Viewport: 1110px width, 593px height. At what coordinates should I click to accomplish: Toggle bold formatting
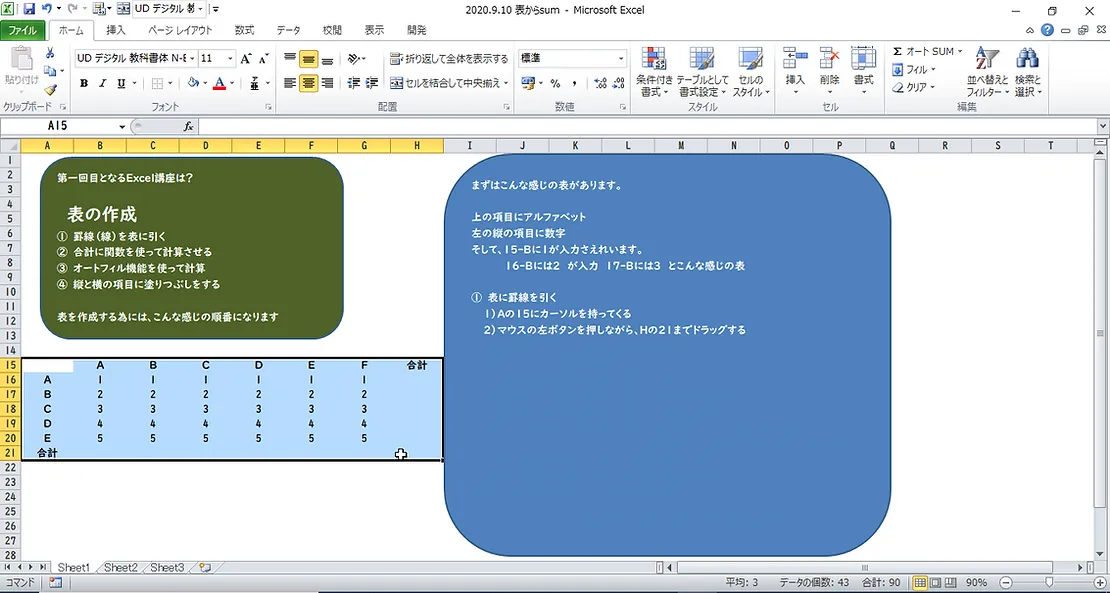84,84
